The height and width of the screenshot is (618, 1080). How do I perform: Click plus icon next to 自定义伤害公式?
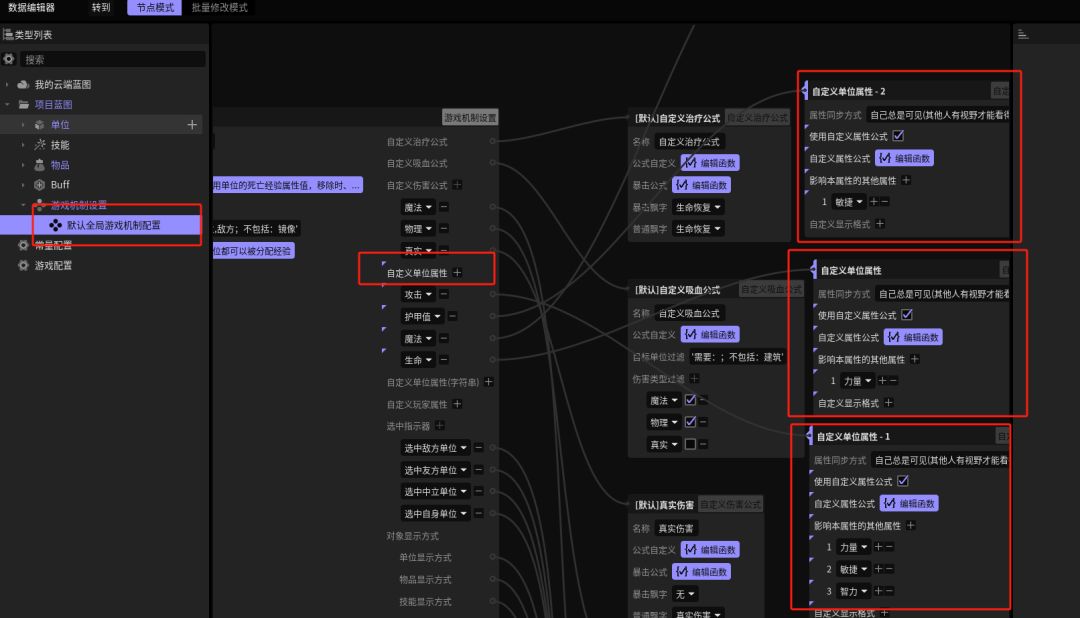pyautogui.click(x=457, y=185)
